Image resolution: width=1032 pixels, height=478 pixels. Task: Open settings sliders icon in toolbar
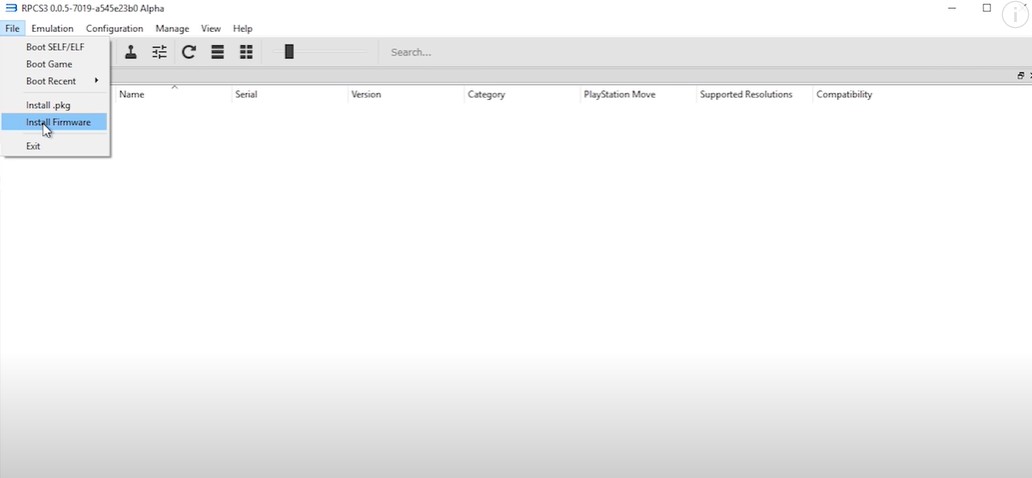tap(159, 52)
